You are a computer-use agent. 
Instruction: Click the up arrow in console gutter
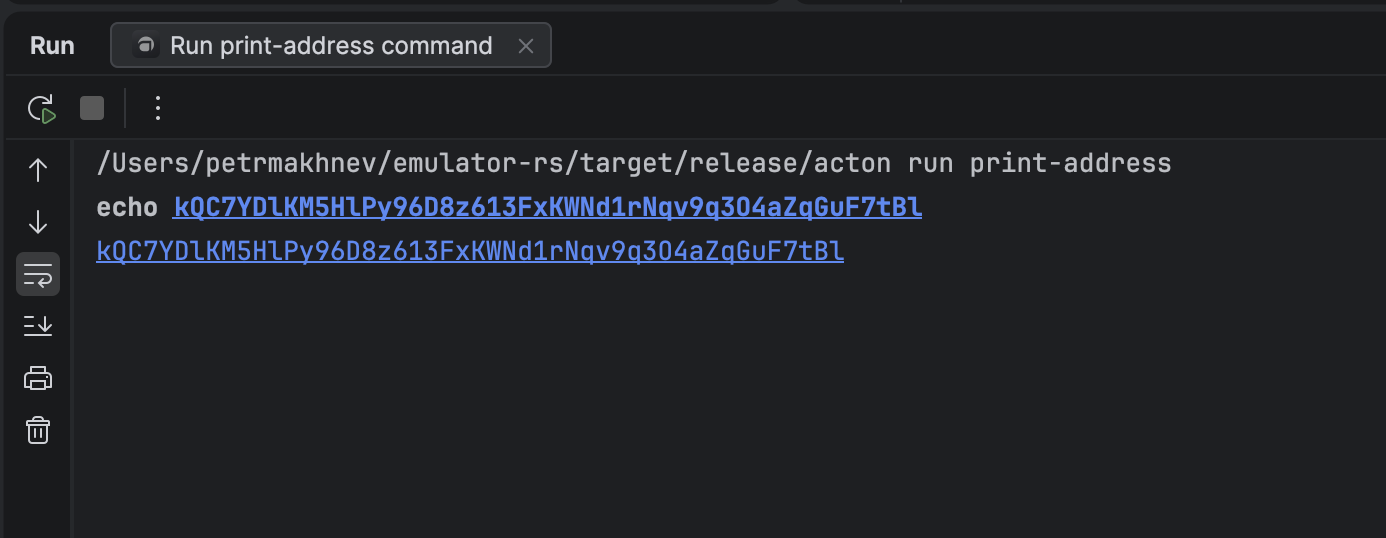38,171
